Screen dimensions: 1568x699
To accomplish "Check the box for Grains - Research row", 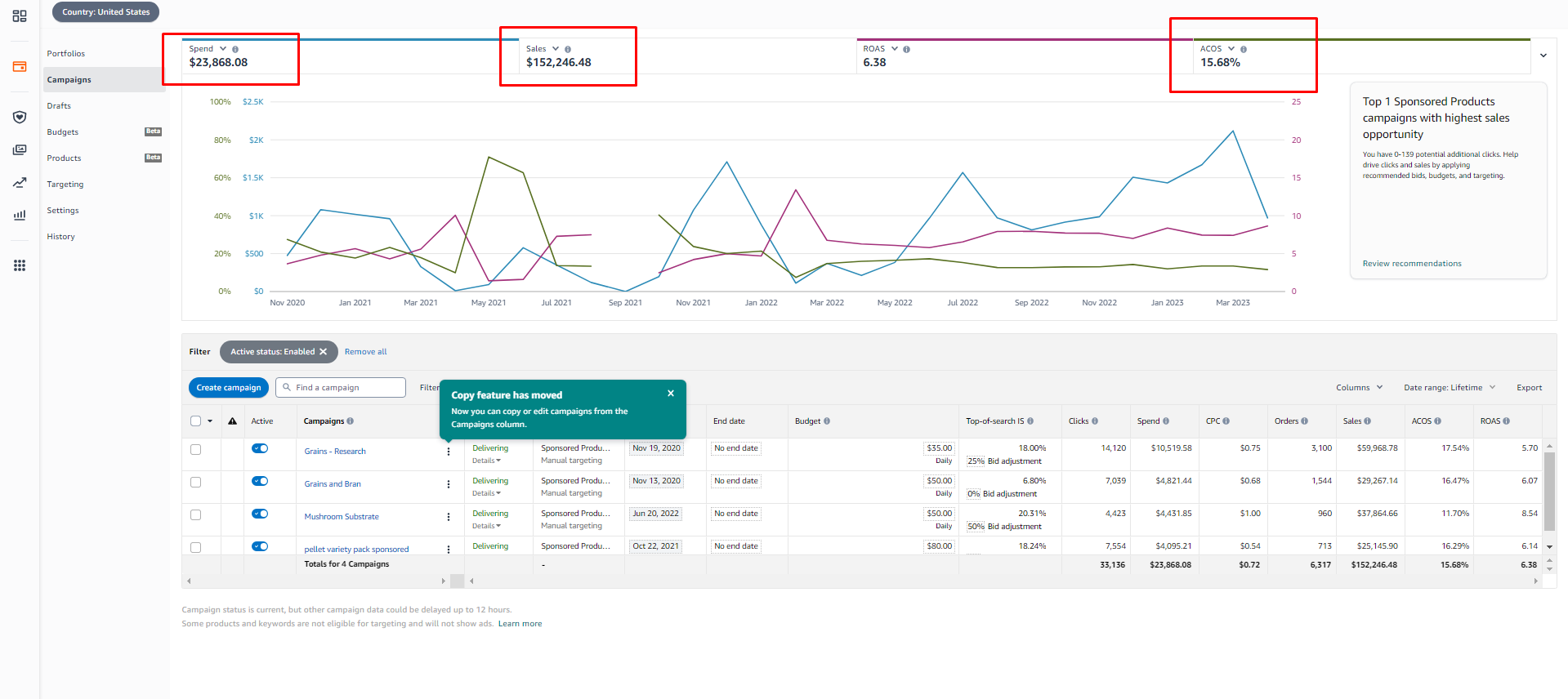I will pos(195,450).
